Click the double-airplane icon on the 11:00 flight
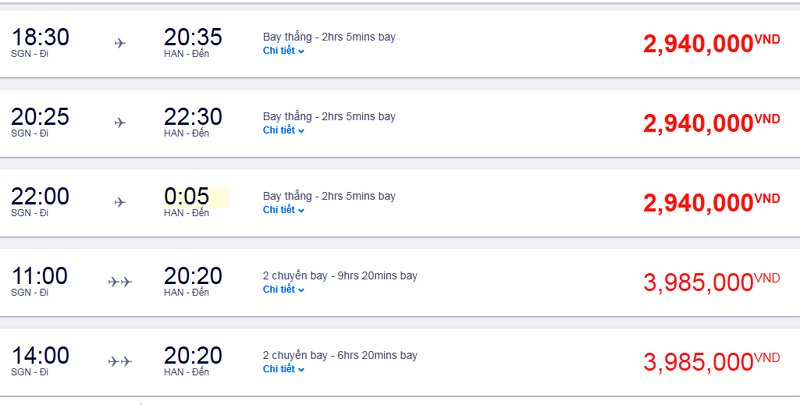Viewport: 800px width, 405px height. click(x=120, y=282)
